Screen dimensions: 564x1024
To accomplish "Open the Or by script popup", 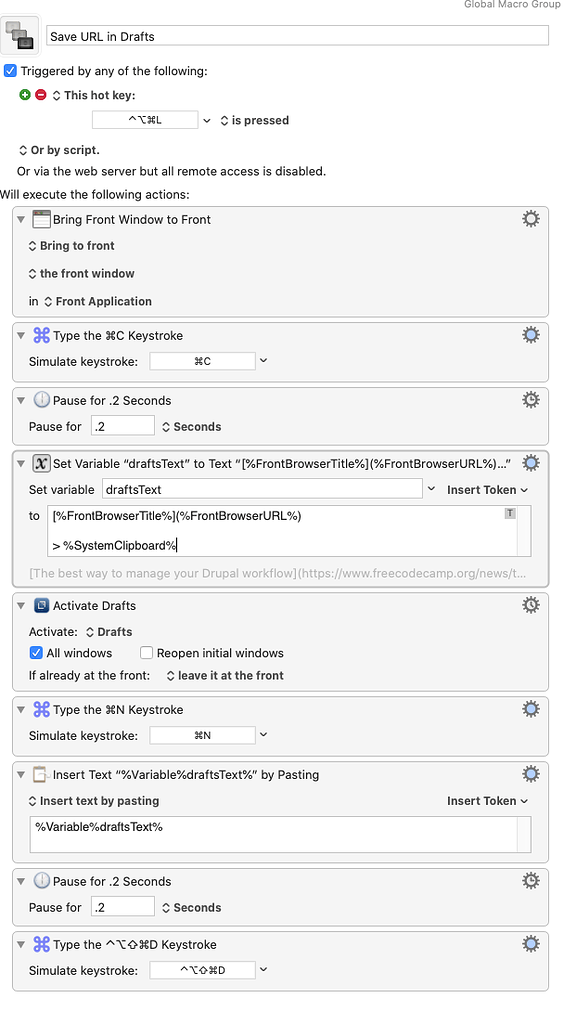I will click(x=59, y=150).
